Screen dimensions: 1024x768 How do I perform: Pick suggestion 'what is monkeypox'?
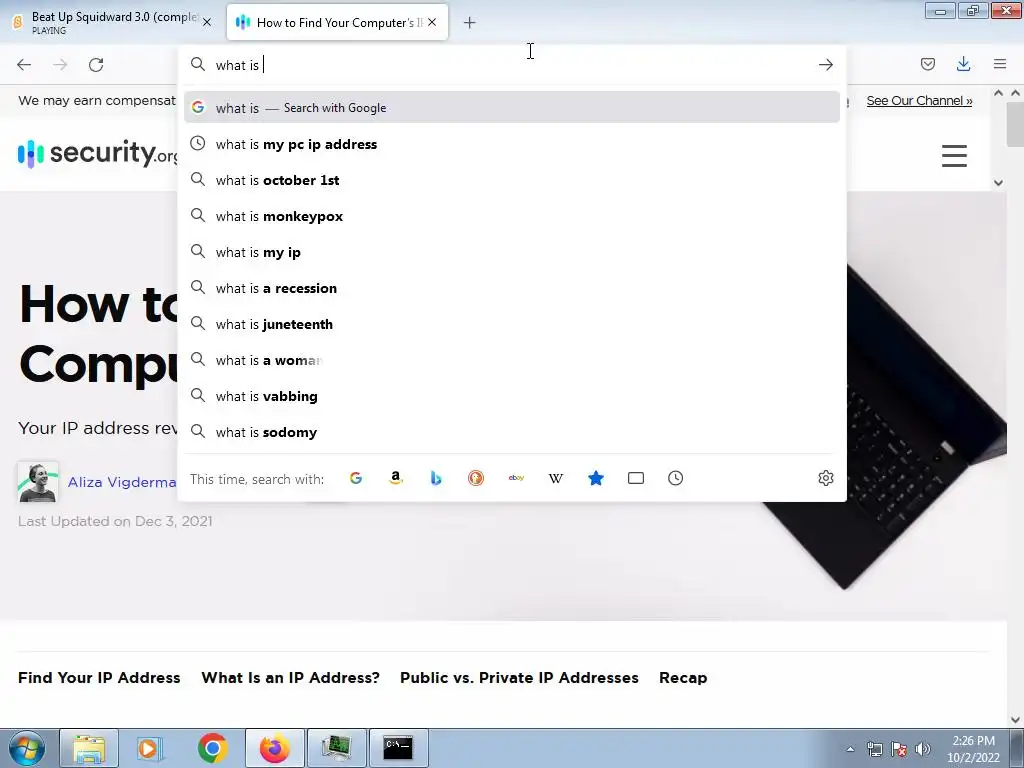(511, 216)
